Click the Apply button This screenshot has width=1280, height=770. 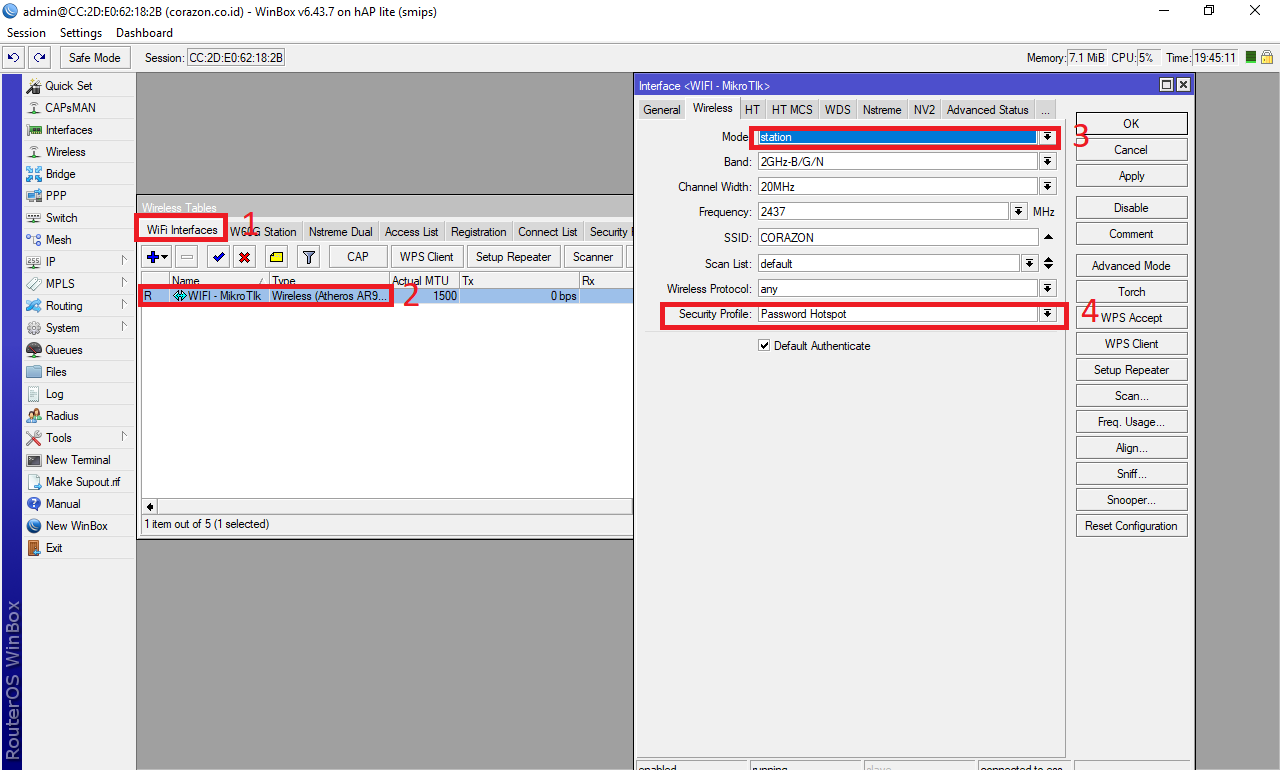[x=1131, y=176]
